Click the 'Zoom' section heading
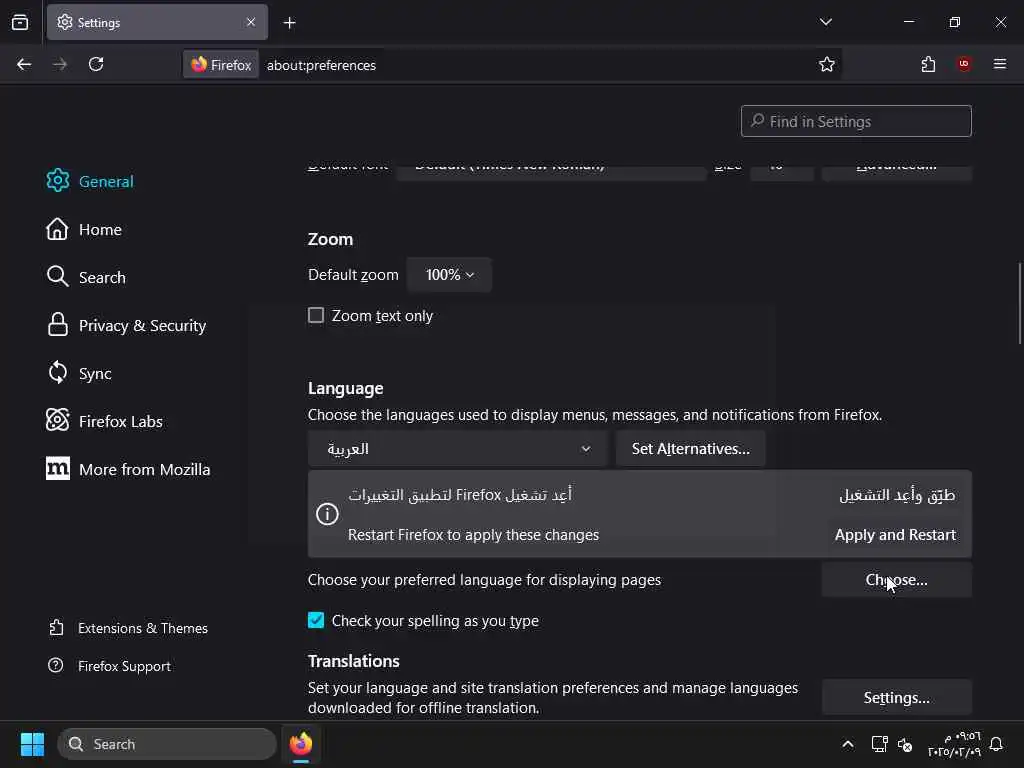The image size is (1024, 768). 330,239
